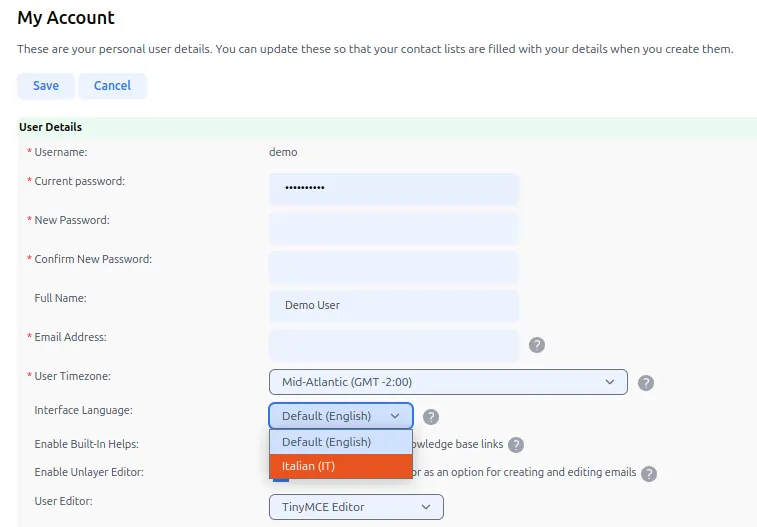Click the help icon beside User Timezone dropdown
757x527 pixels.
point(646,383)
